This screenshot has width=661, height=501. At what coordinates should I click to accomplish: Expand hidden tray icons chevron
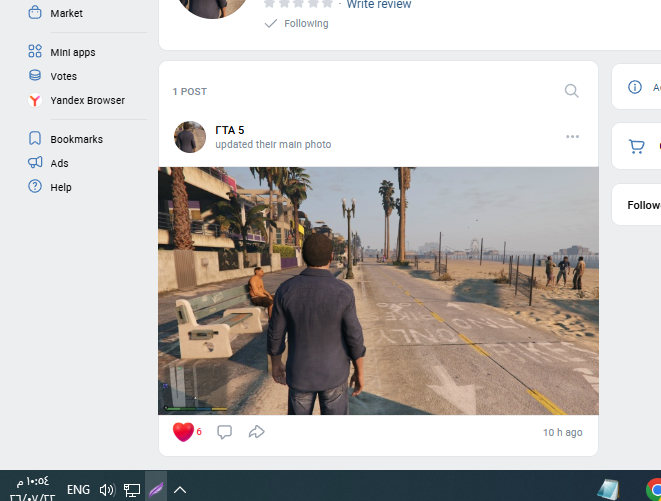point(180,490)
